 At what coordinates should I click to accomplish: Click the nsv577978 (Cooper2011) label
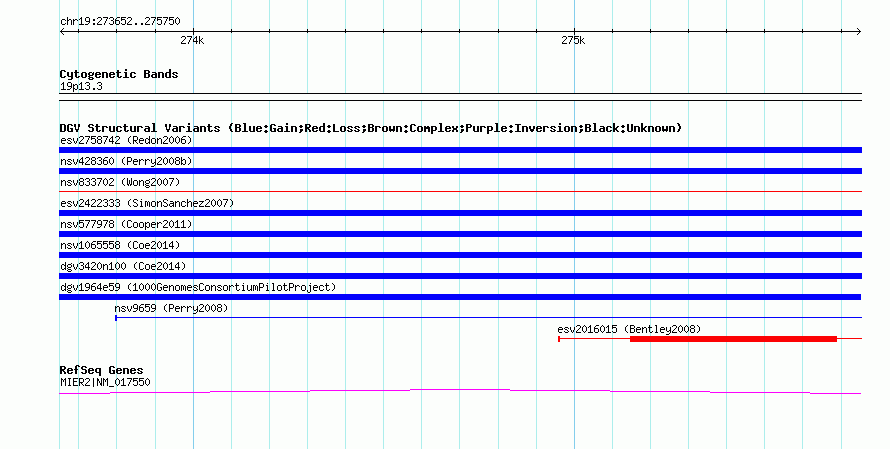[126, 224]
